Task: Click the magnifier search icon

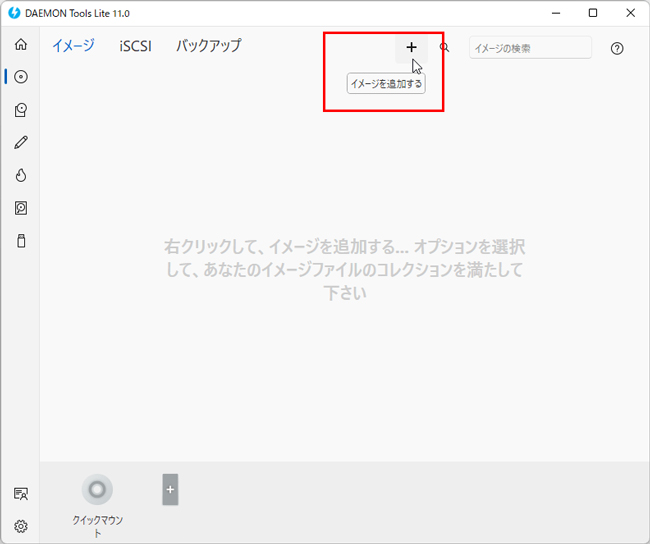Action: 444,47
